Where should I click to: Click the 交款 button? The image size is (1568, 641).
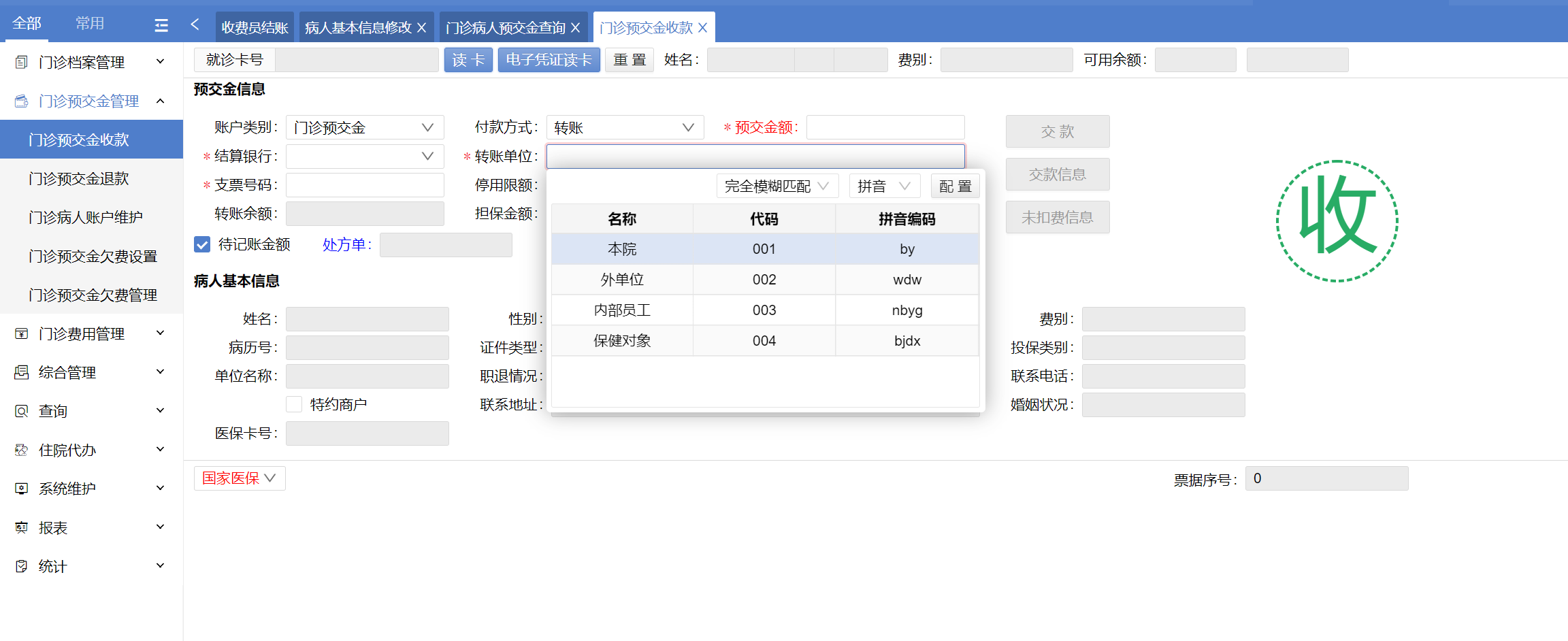click(x=1058, y=131)
